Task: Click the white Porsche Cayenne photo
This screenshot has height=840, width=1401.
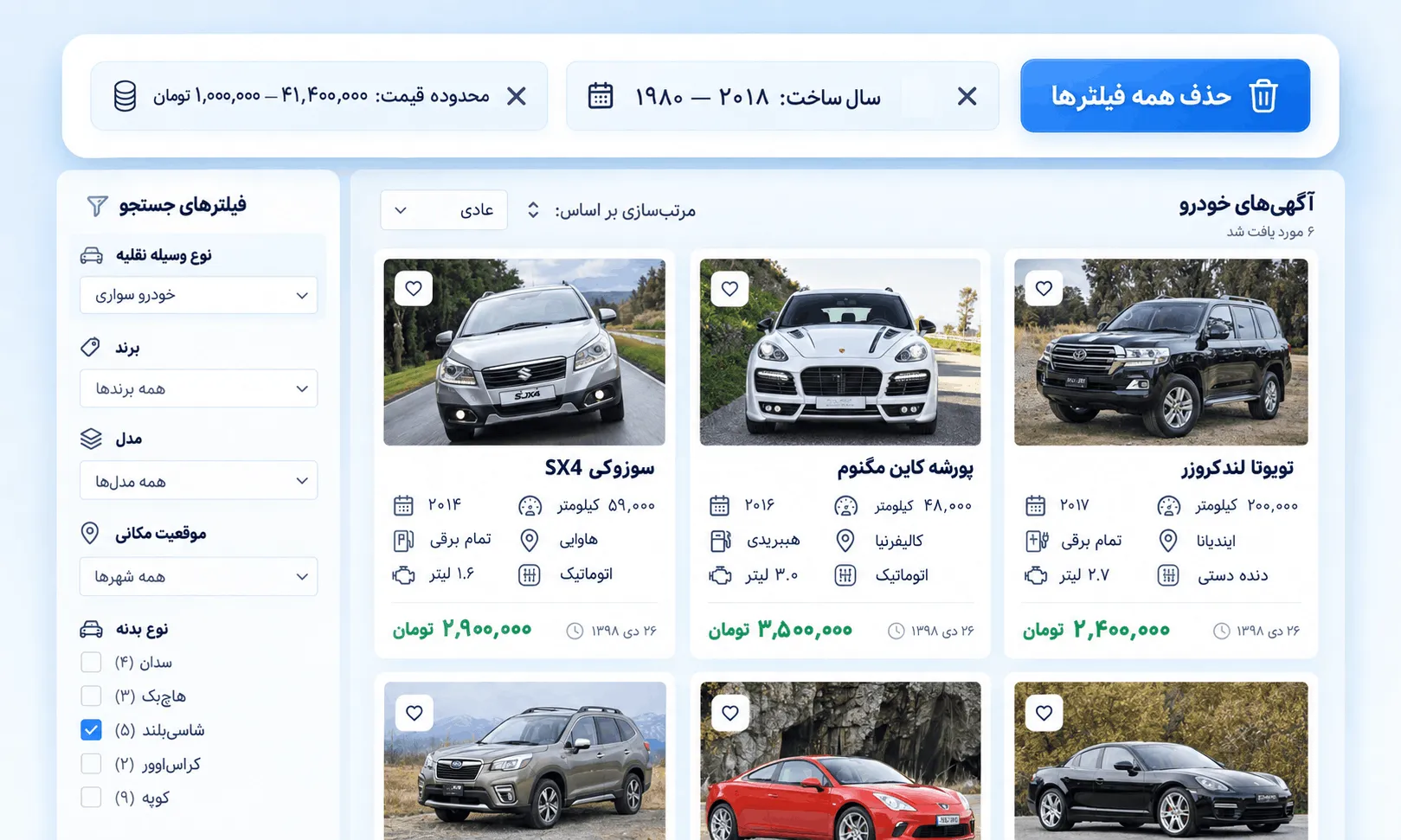Action: pos(840,352)
